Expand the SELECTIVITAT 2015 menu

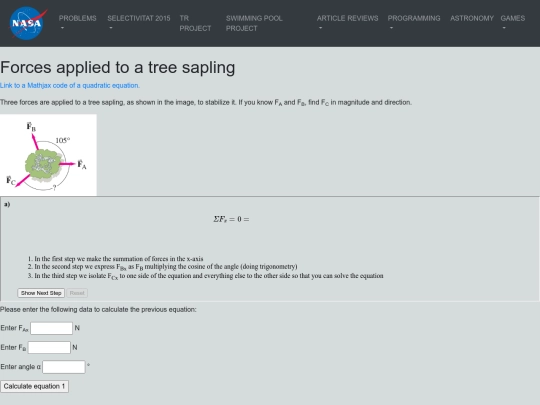[x=138, y=23]
